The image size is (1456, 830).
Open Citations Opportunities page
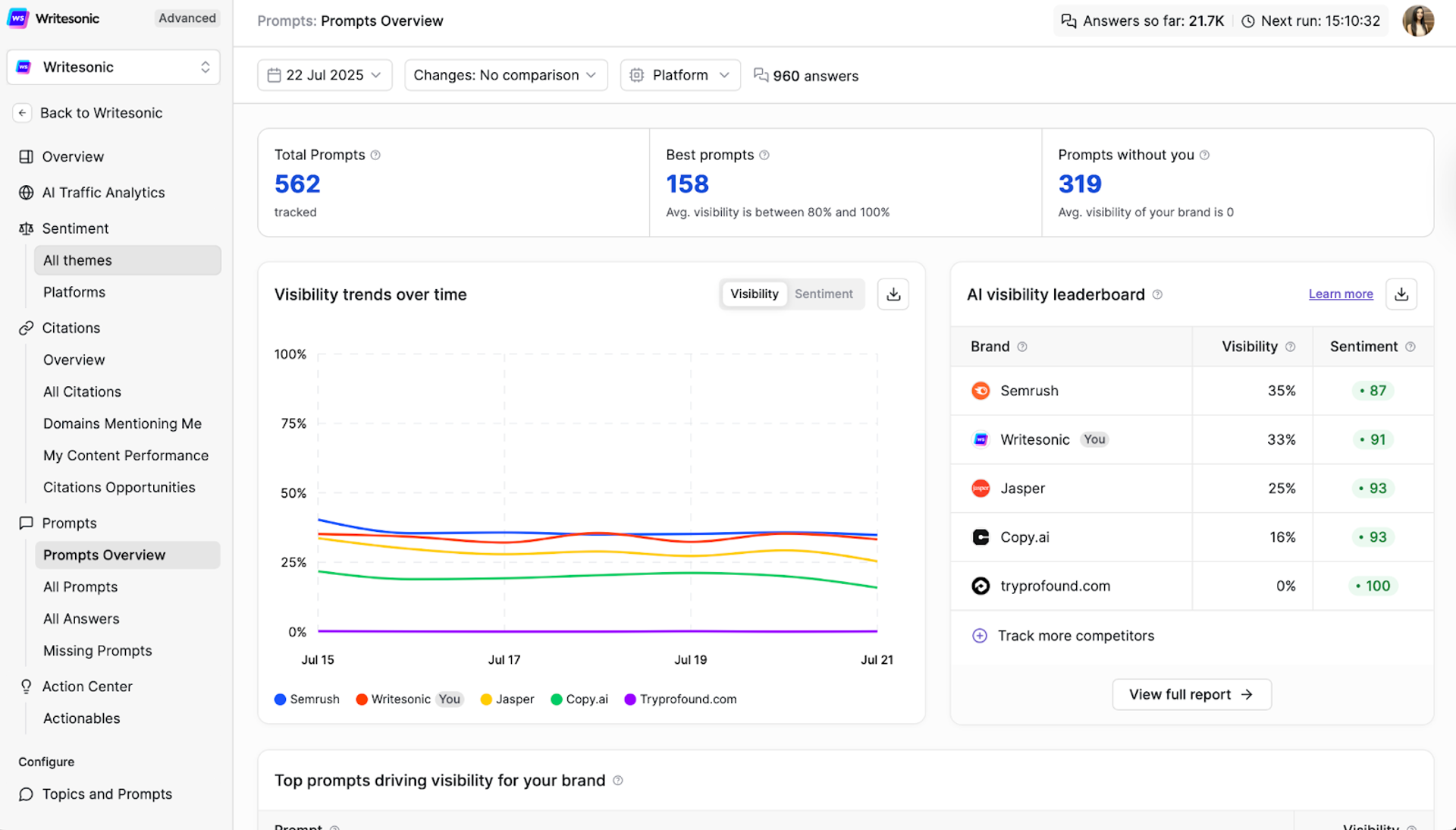(x=119, y=488)
